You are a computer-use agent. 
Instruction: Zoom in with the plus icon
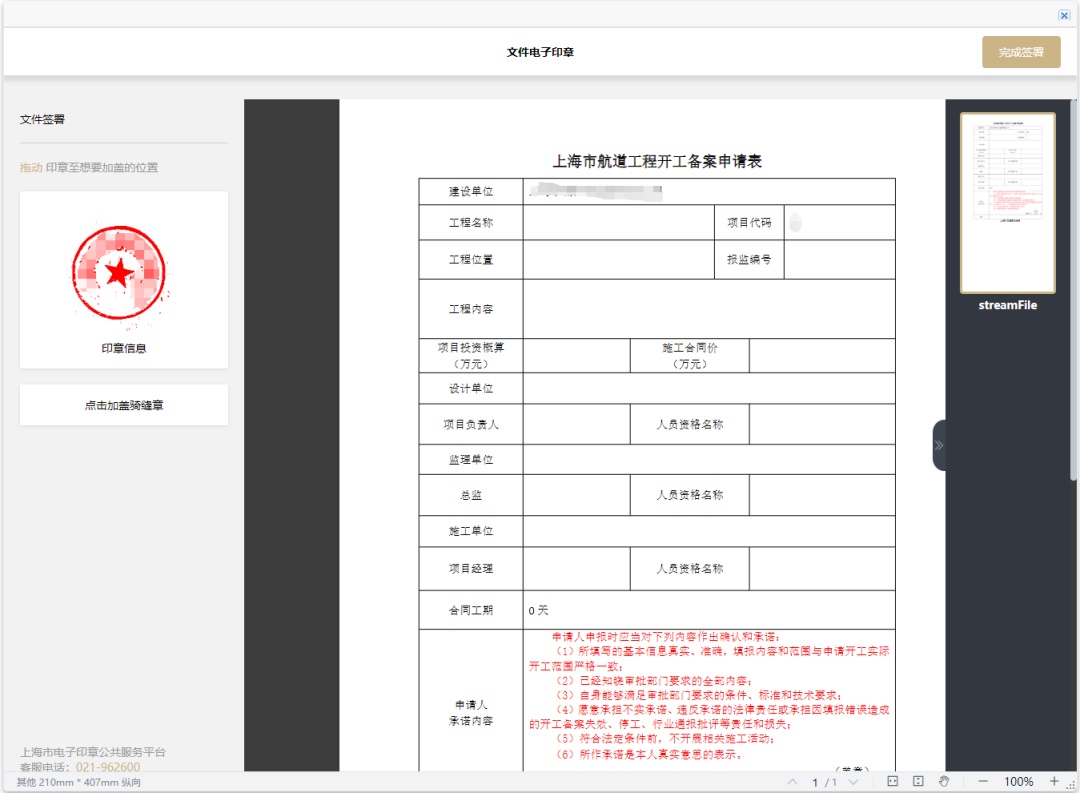(1054, 781)
